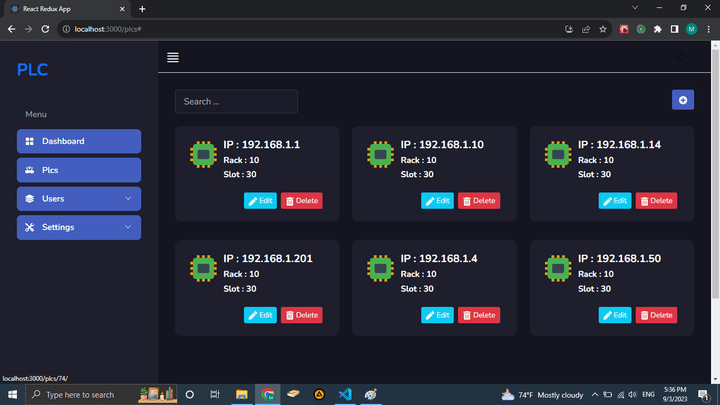Image resolution: width=720 pixels, height=405 pixels.
Task: Click the taskbar search box
Action: click(x=101, y=394)
